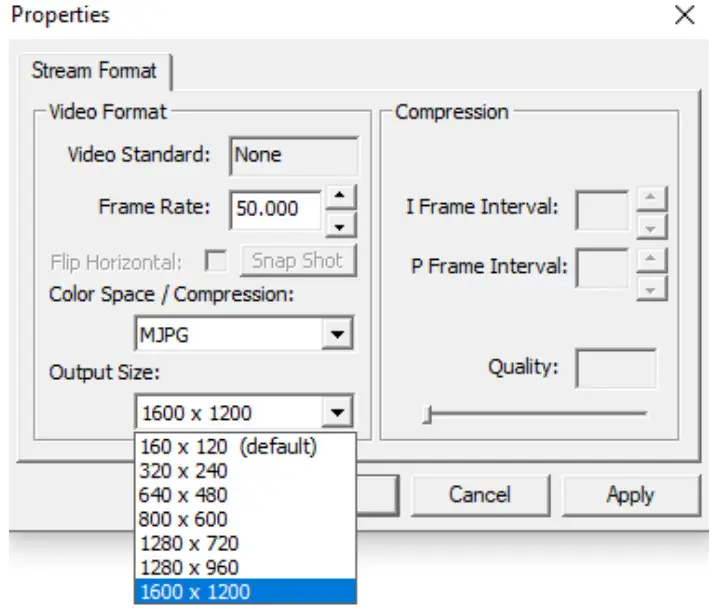Image resolution: width=712 pixels, height=608 pixels.
Task: Decrease Frame Rate with down arrow
Action: [341, 225]
